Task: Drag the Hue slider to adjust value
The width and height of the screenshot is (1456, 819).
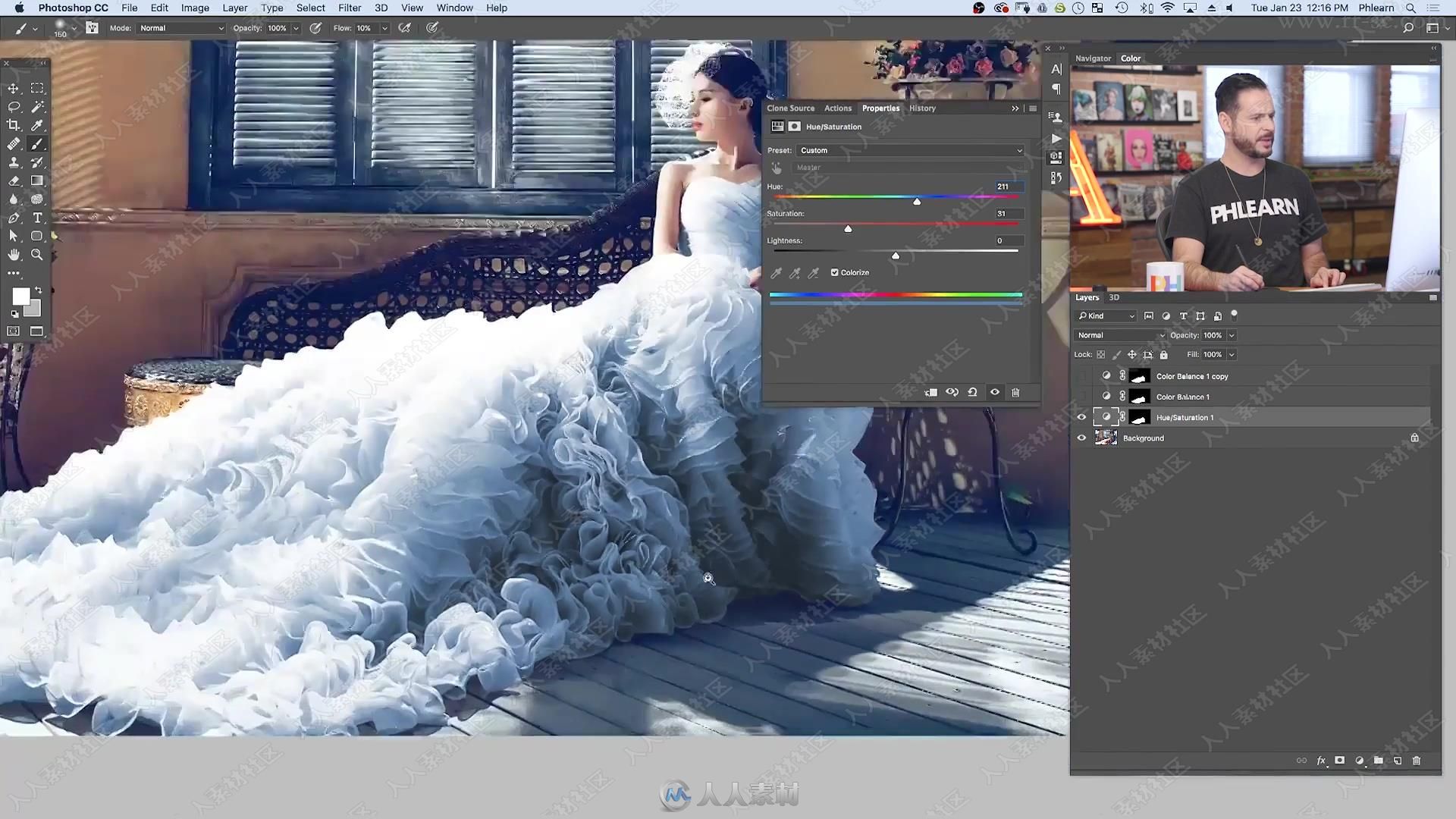Action: click(917, 201)
